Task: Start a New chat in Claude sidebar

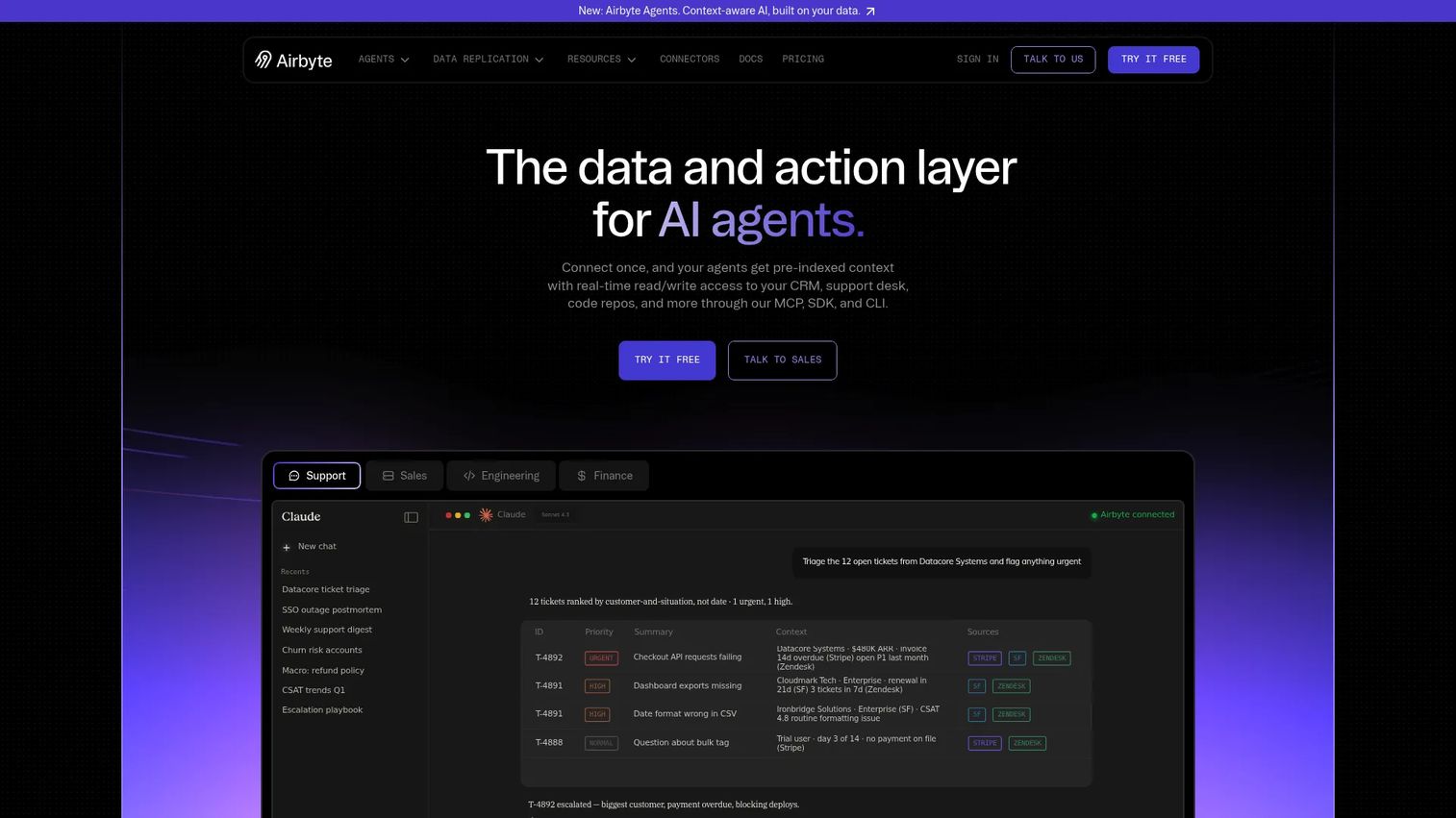Action: pos(310,547)
